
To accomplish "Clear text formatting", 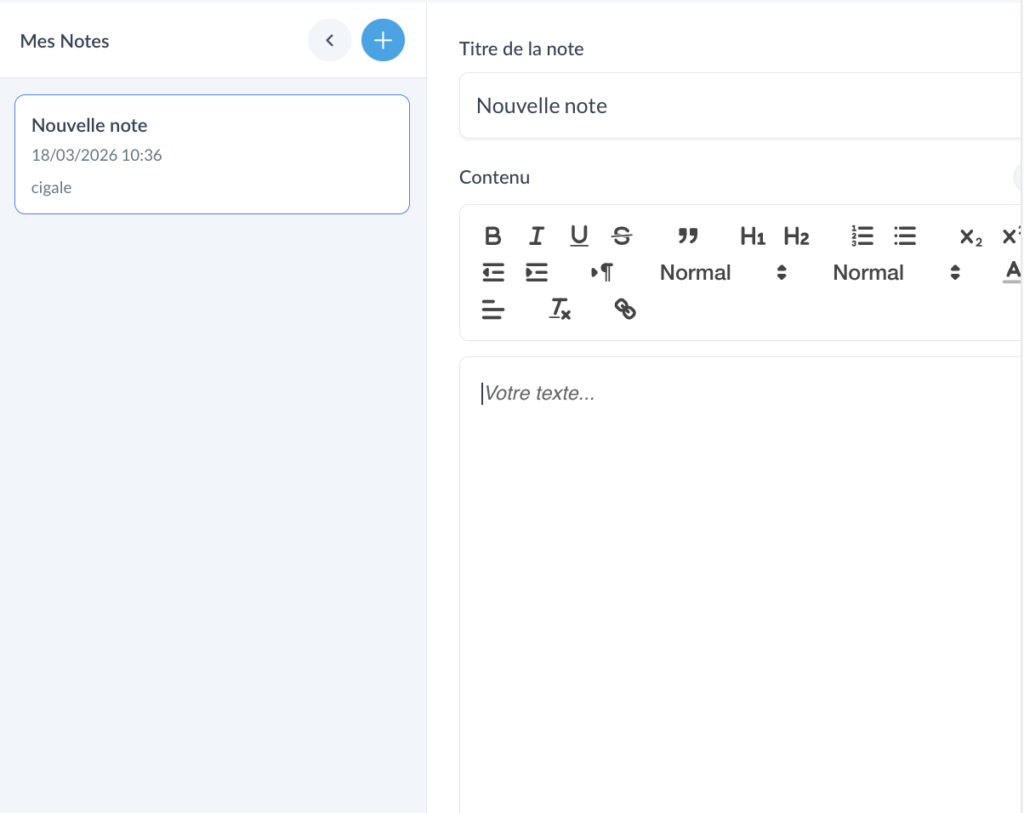I will click(x=560, y=309).
